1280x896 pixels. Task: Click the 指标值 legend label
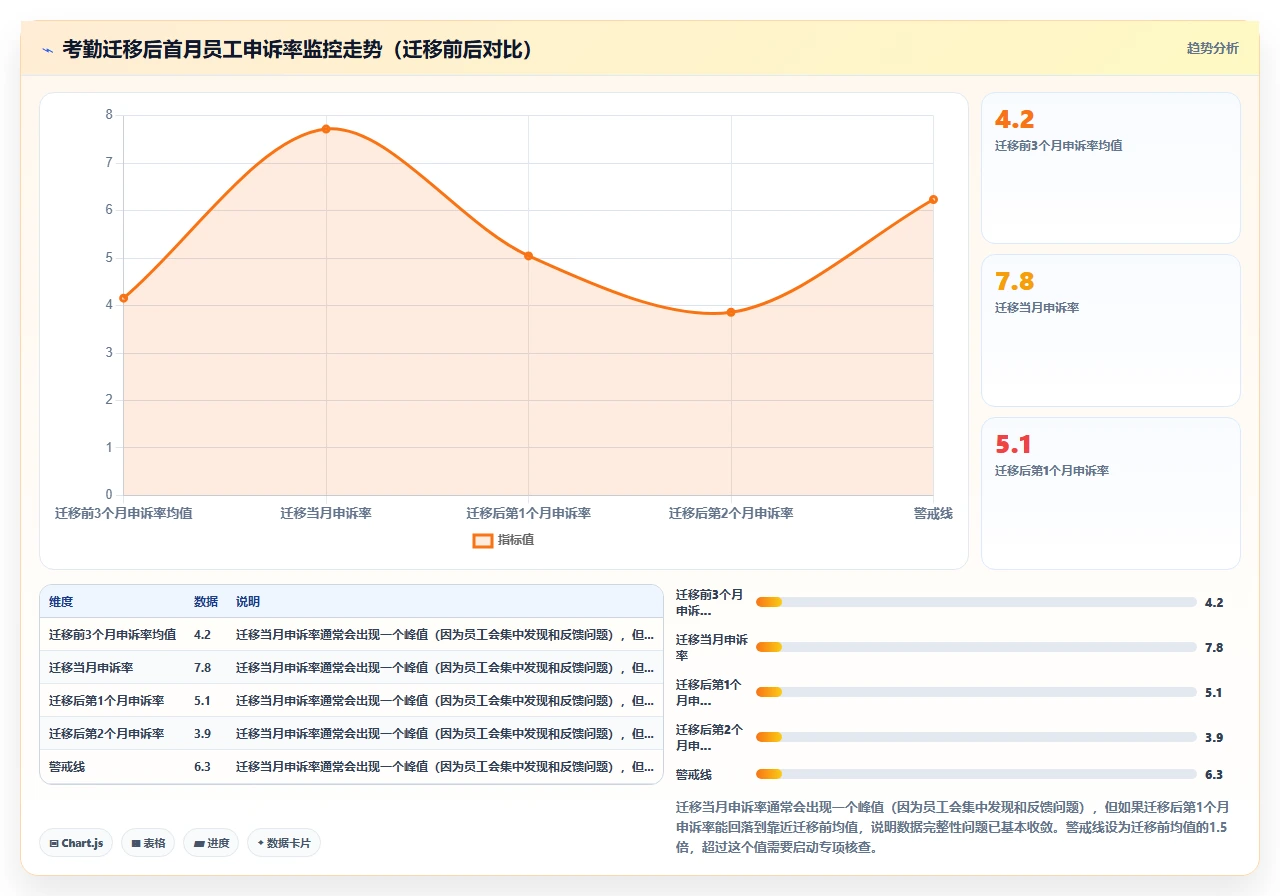[x=516, y=540]
